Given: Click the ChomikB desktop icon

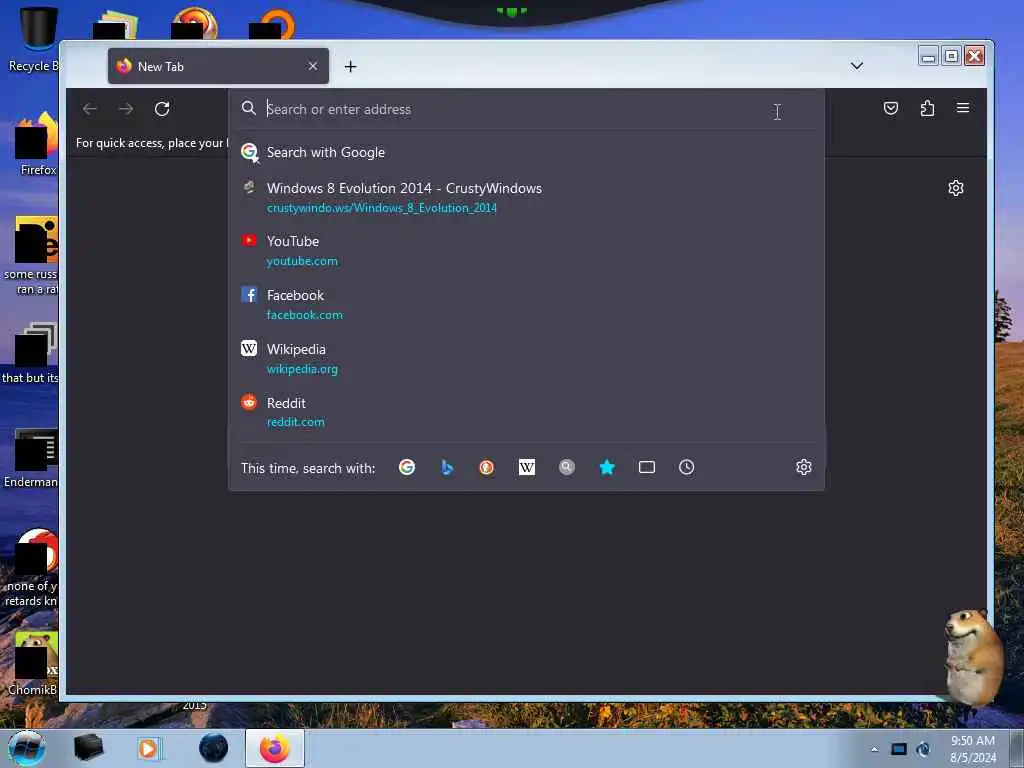Looking at the screenshot, I should tap(33, 664).
